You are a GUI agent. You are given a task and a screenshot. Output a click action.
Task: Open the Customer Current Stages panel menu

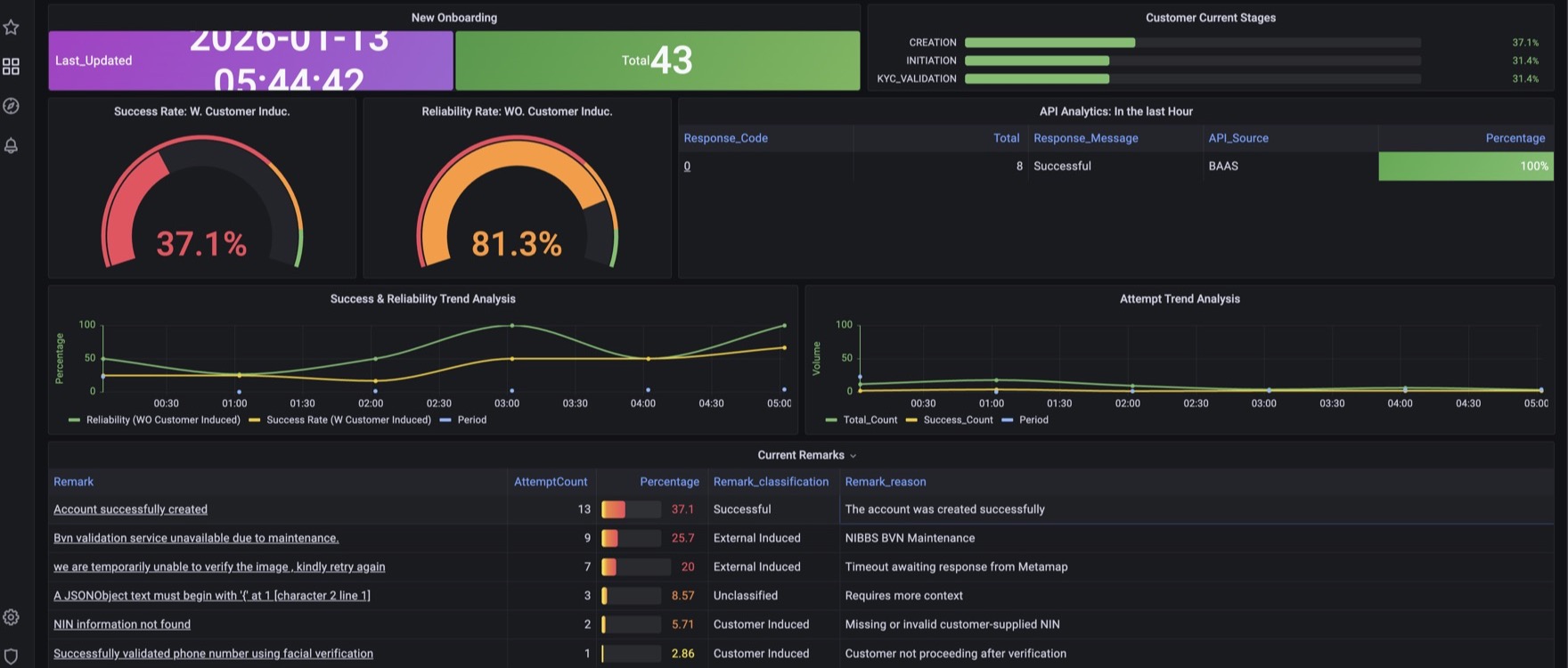(x=1211, y=18)
